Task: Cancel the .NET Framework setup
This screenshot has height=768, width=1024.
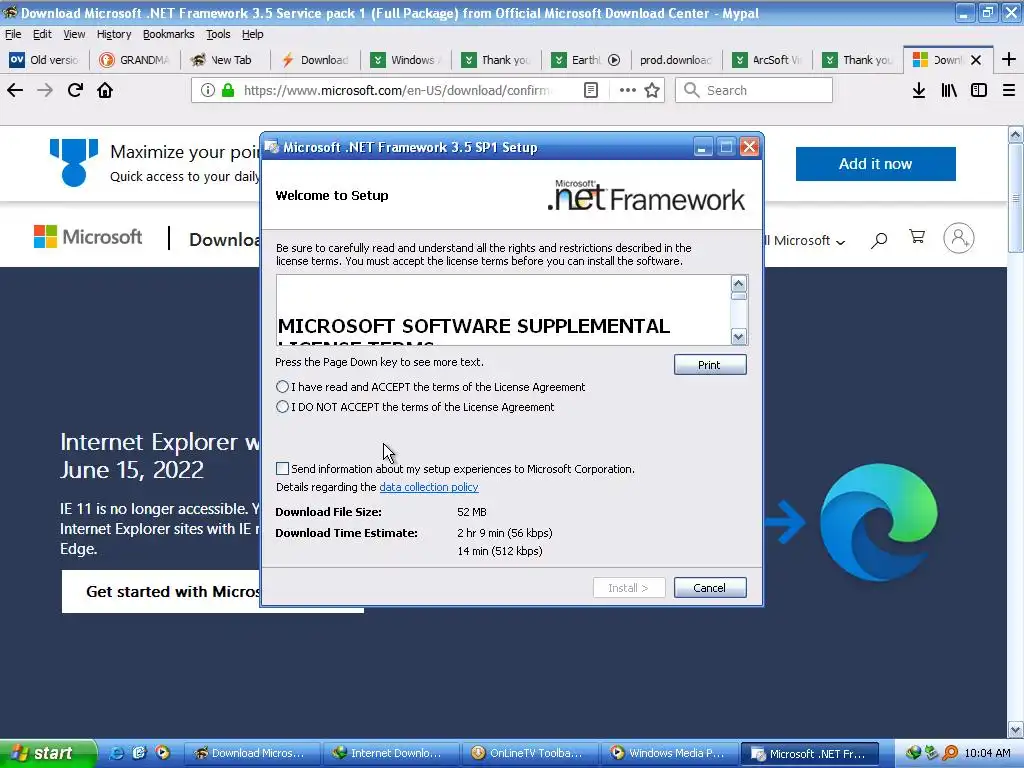Action: tap(710, 588)
